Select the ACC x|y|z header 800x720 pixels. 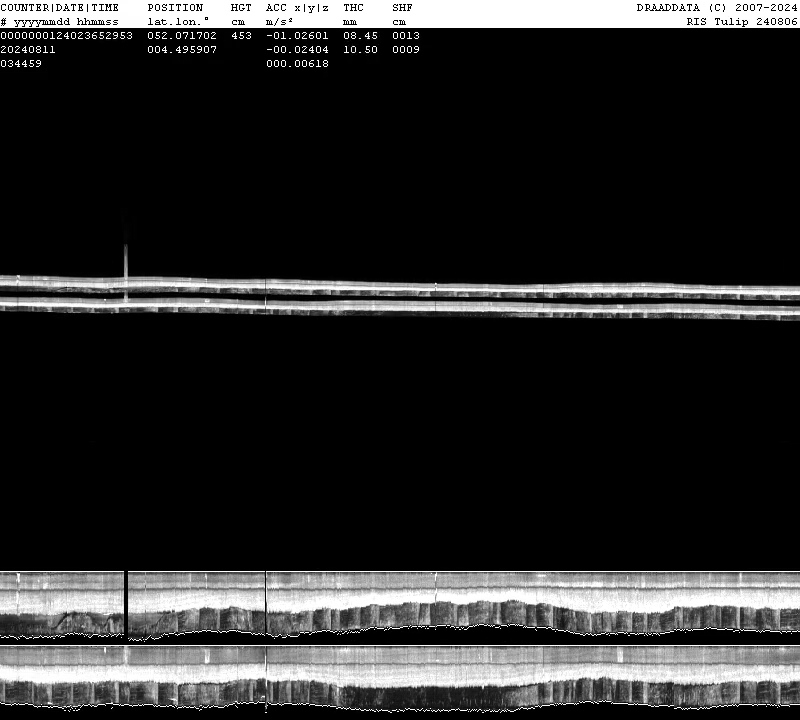pyautogui.click(x=297, y=7)
